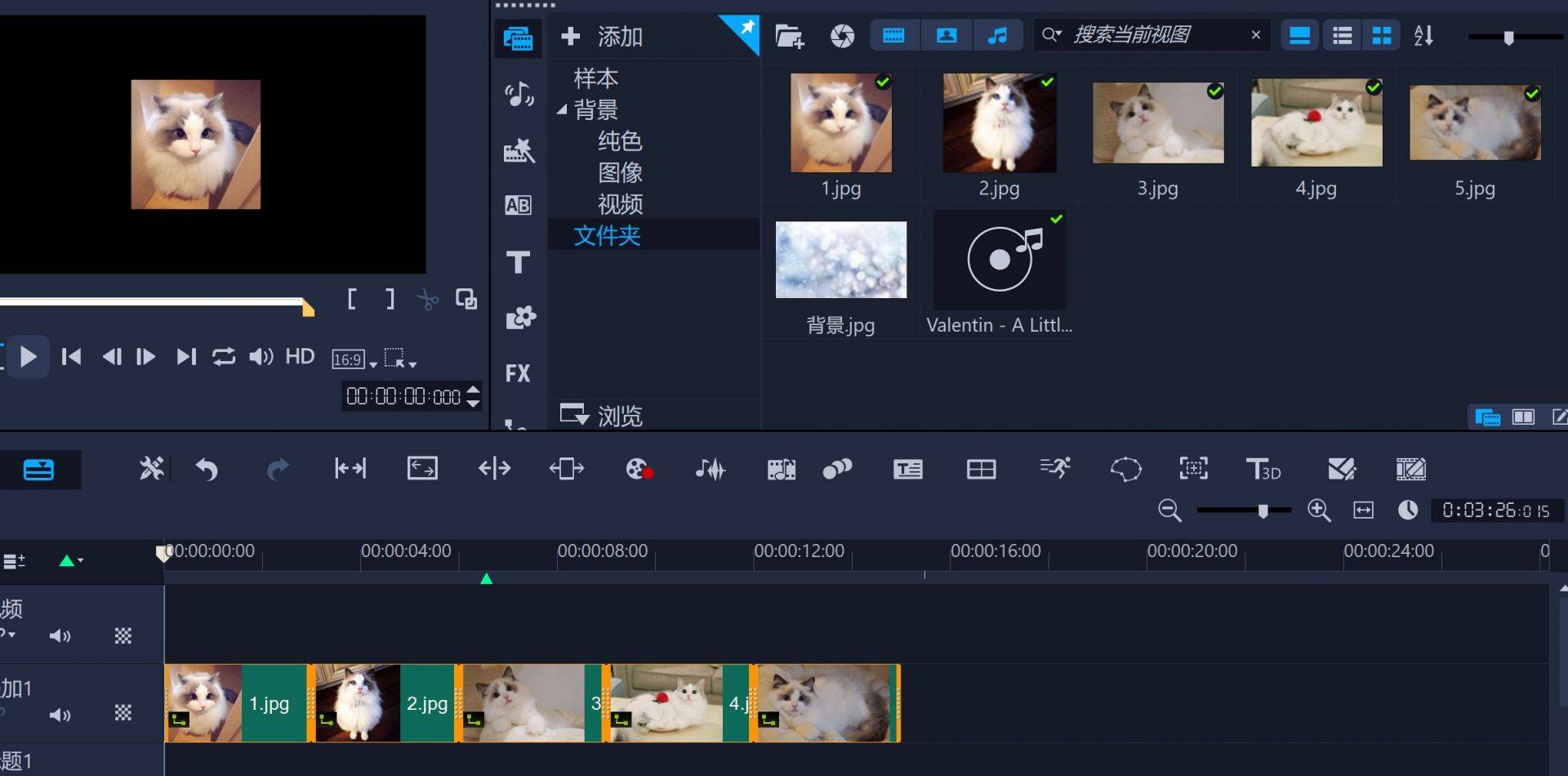This screenshot has height=776, width=1568.
Task: Open the AB transition library panel
Action: (518, 205)
